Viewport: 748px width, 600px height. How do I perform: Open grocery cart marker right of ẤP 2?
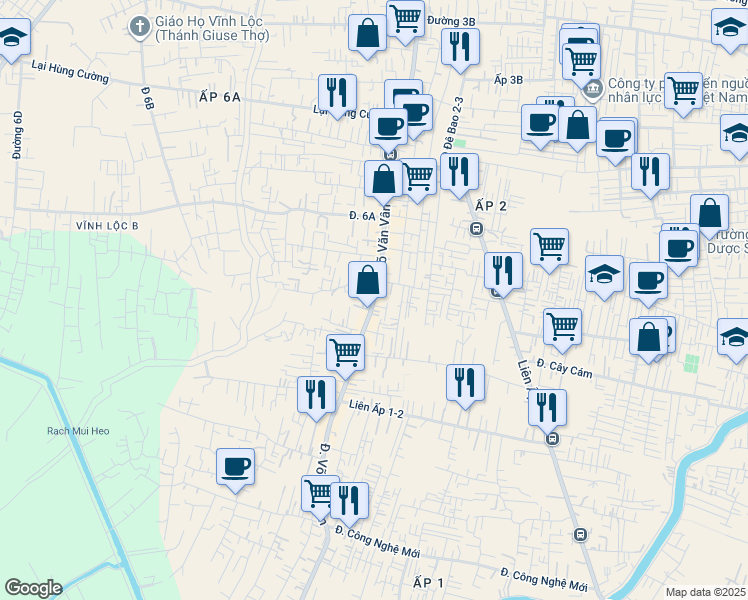[x=550, y=250]
